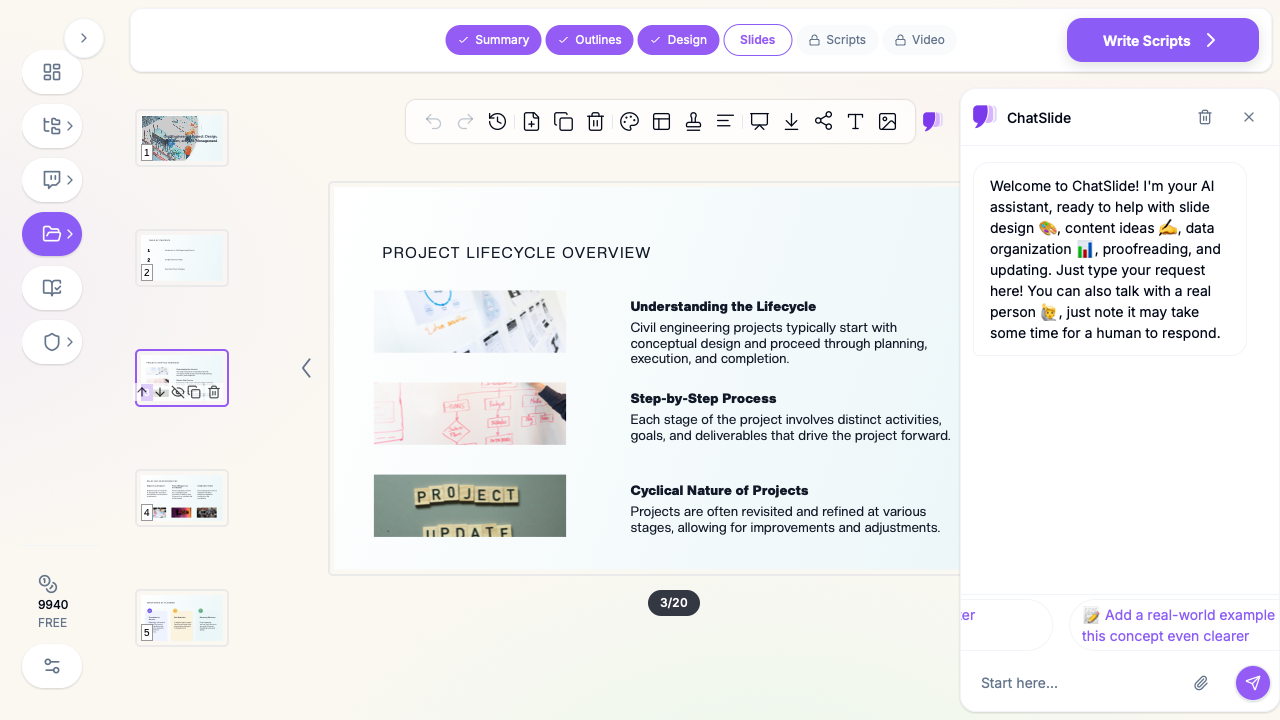Go to the previous slide arrow
The width and height of the screenshot is (1280, 720).
tap(306, 368)
